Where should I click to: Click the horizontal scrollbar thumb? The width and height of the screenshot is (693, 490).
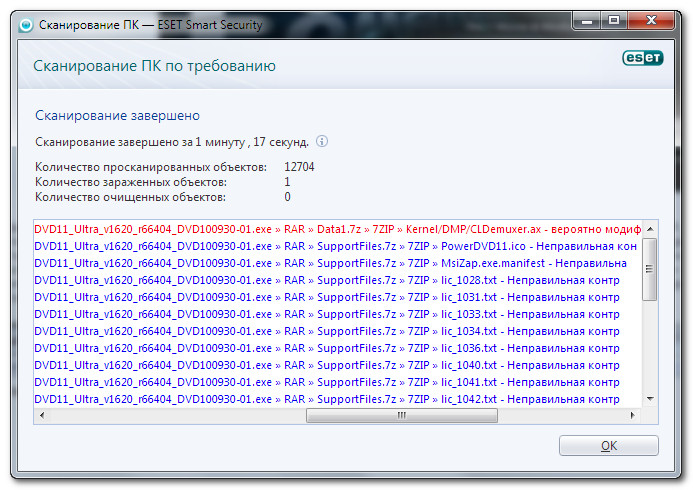(402, 415)
